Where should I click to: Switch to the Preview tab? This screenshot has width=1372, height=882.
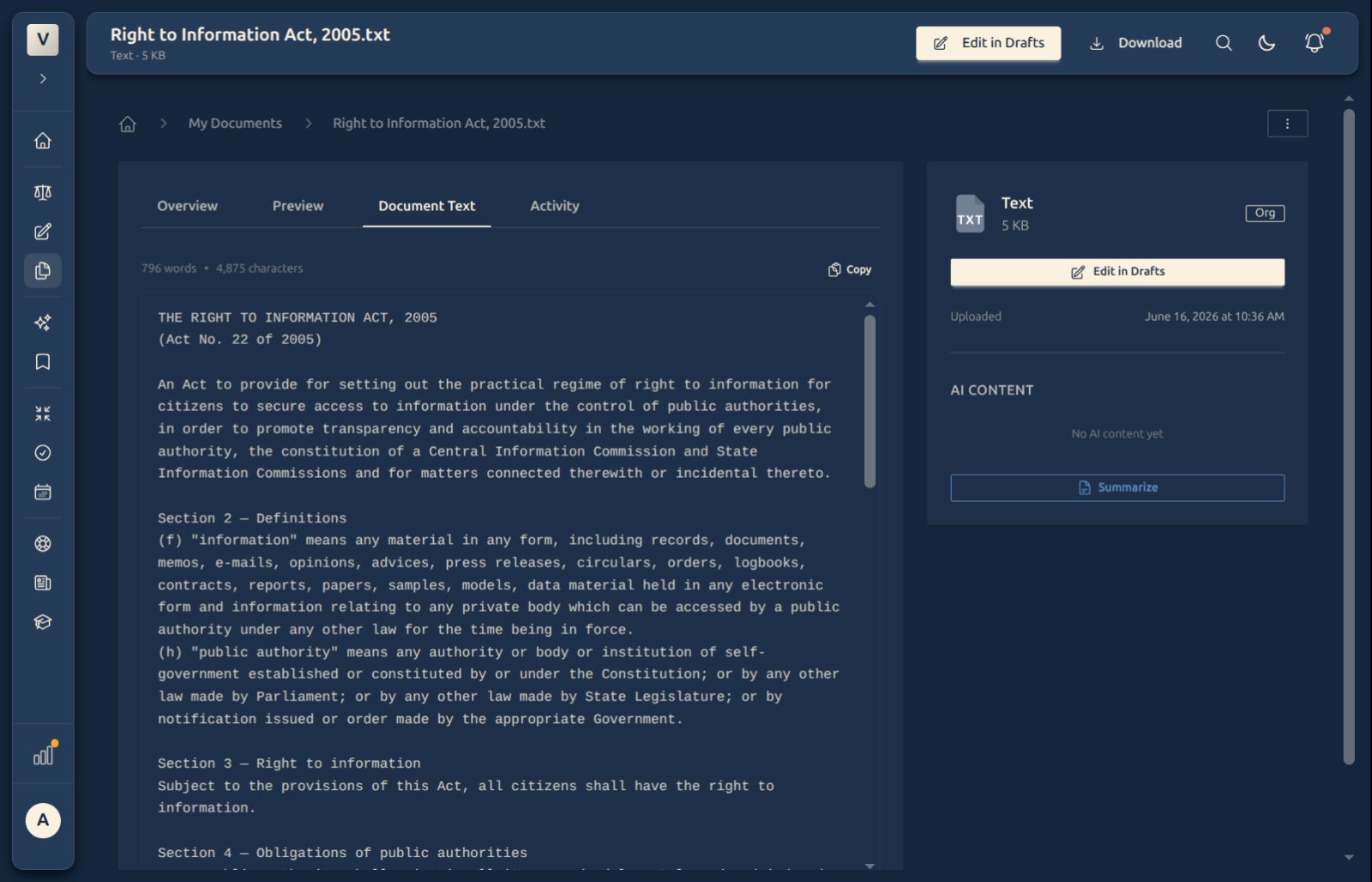298,206
